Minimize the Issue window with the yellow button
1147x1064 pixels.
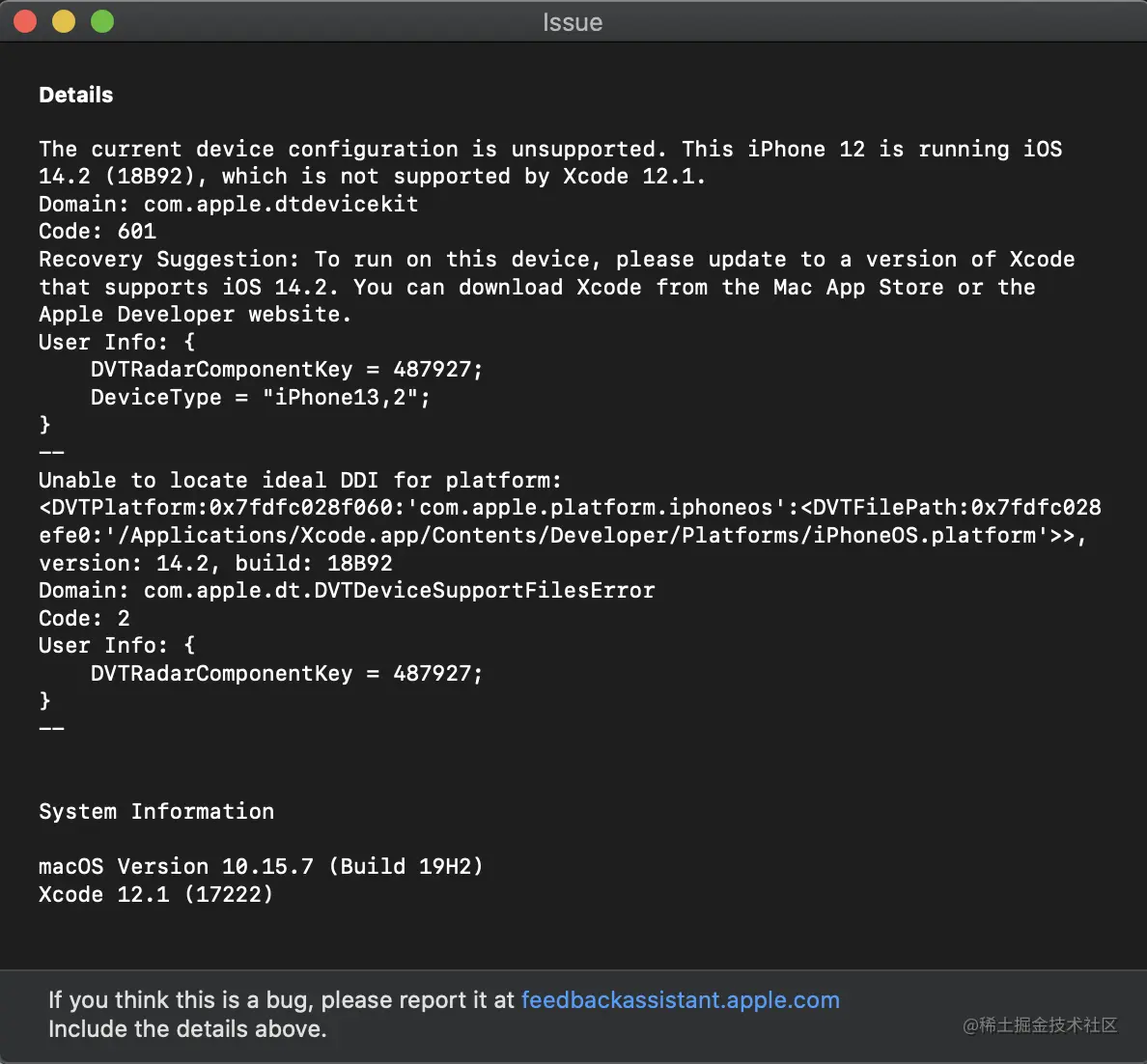coord(64,22)
